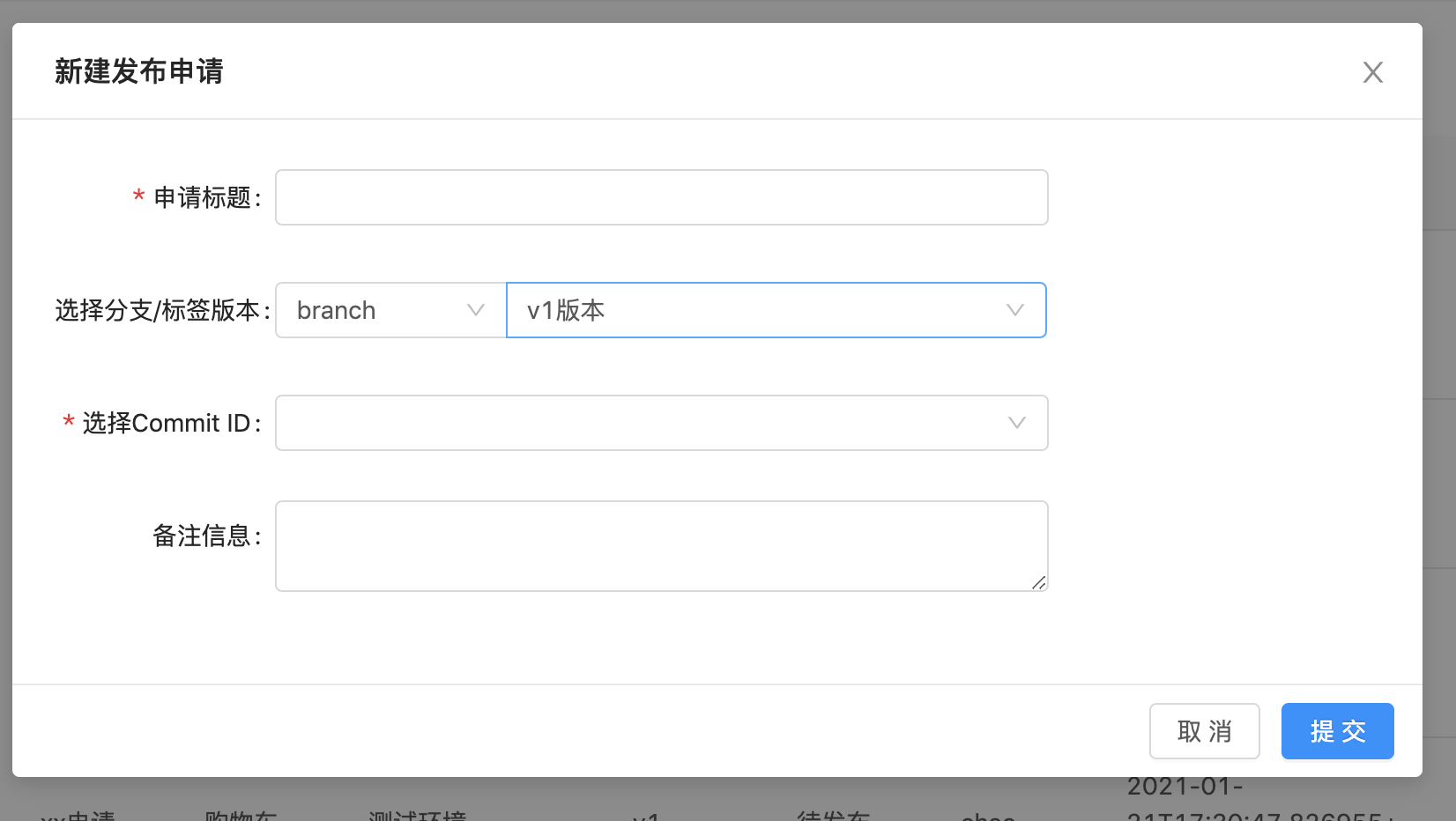The height and width of the screenshot is (821, 1456).
Task: Click the 新建发布申请 dialog title
Action: click(x=139, y=71)
